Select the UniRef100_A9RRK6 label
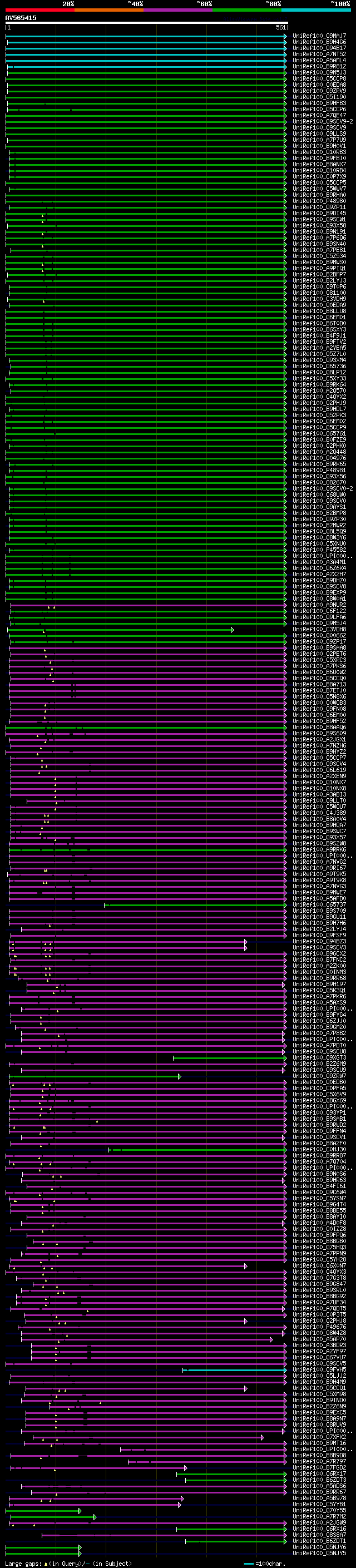 pos(319,850)
